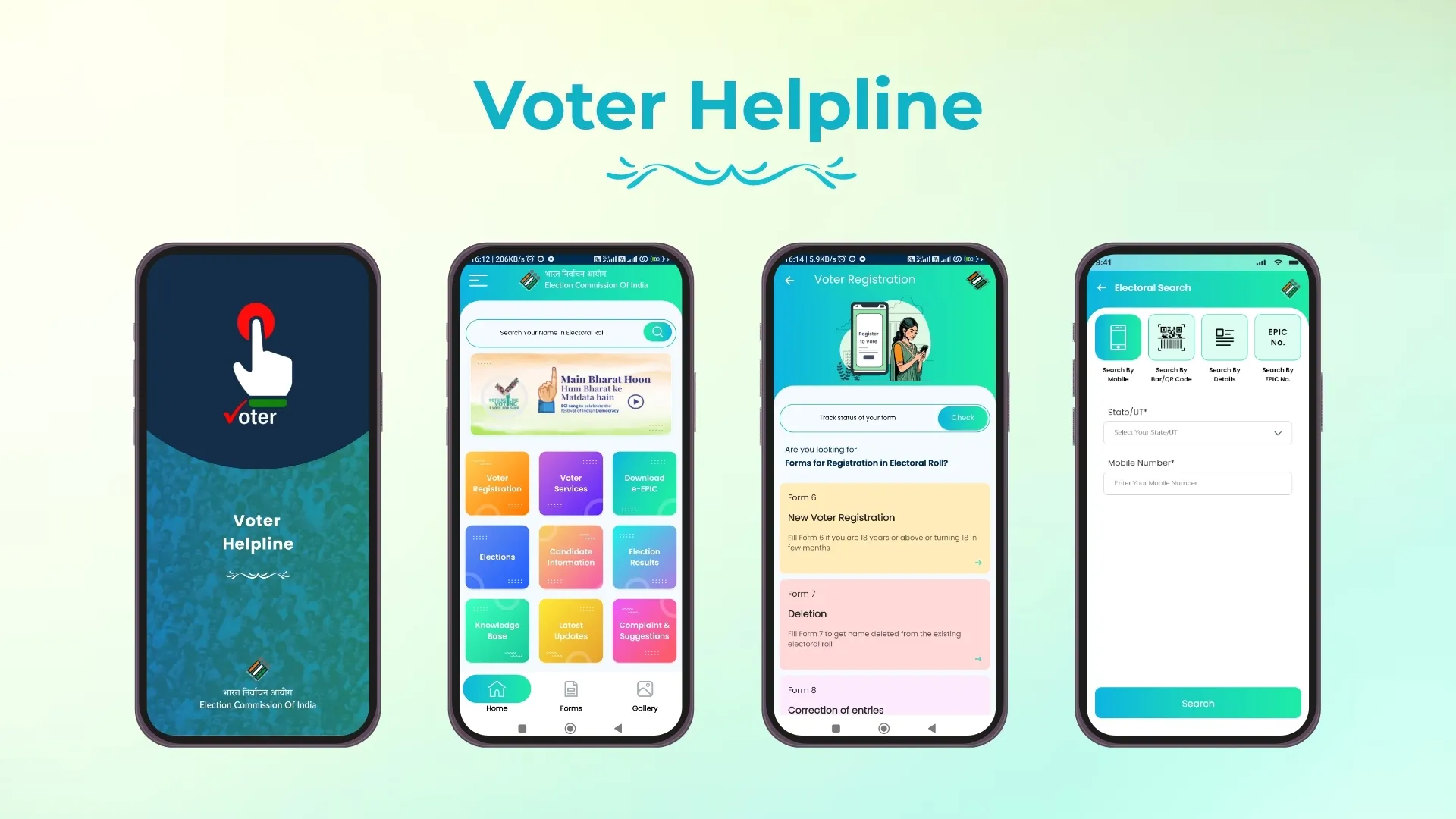Click the Election Results icon
This screenshot has height=819, width=1456.
[644, 556]
